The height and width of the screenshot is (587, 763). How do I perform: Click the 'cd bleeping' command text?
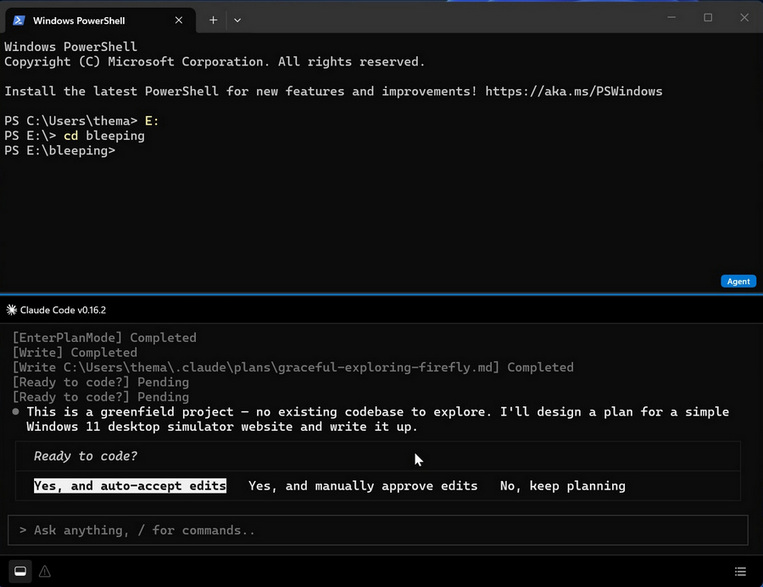click(x=104, y=136)
